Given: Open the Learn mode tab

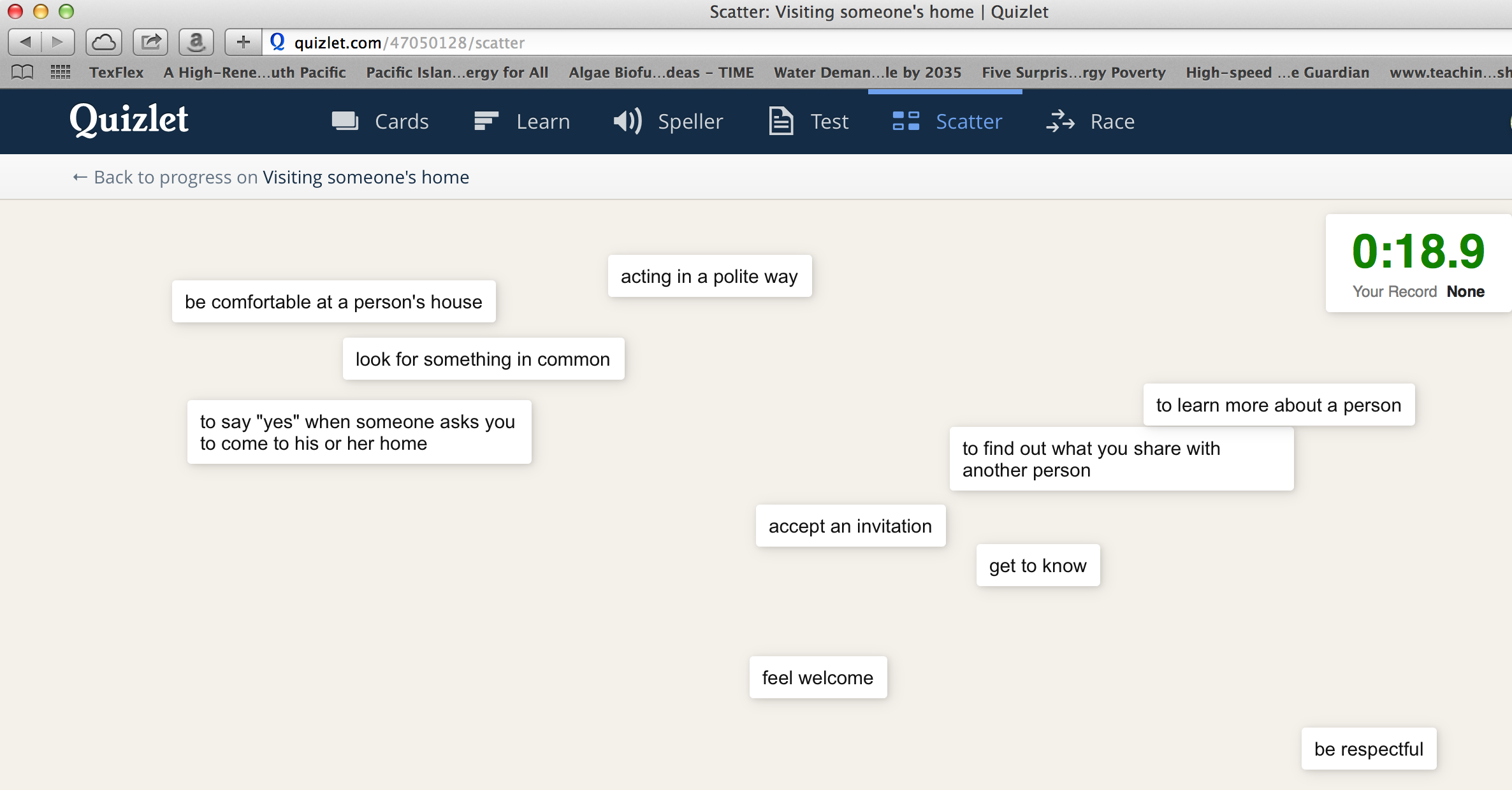Looking at the screenshot, I should pos(522,121).
